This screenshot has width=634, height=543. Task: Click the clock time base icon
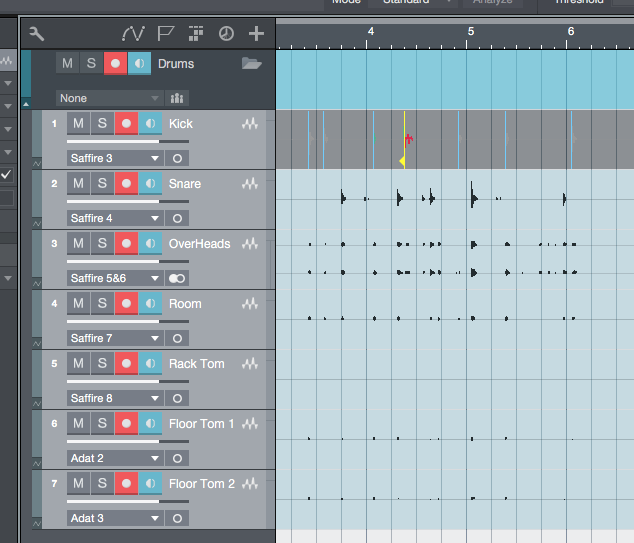226,33
